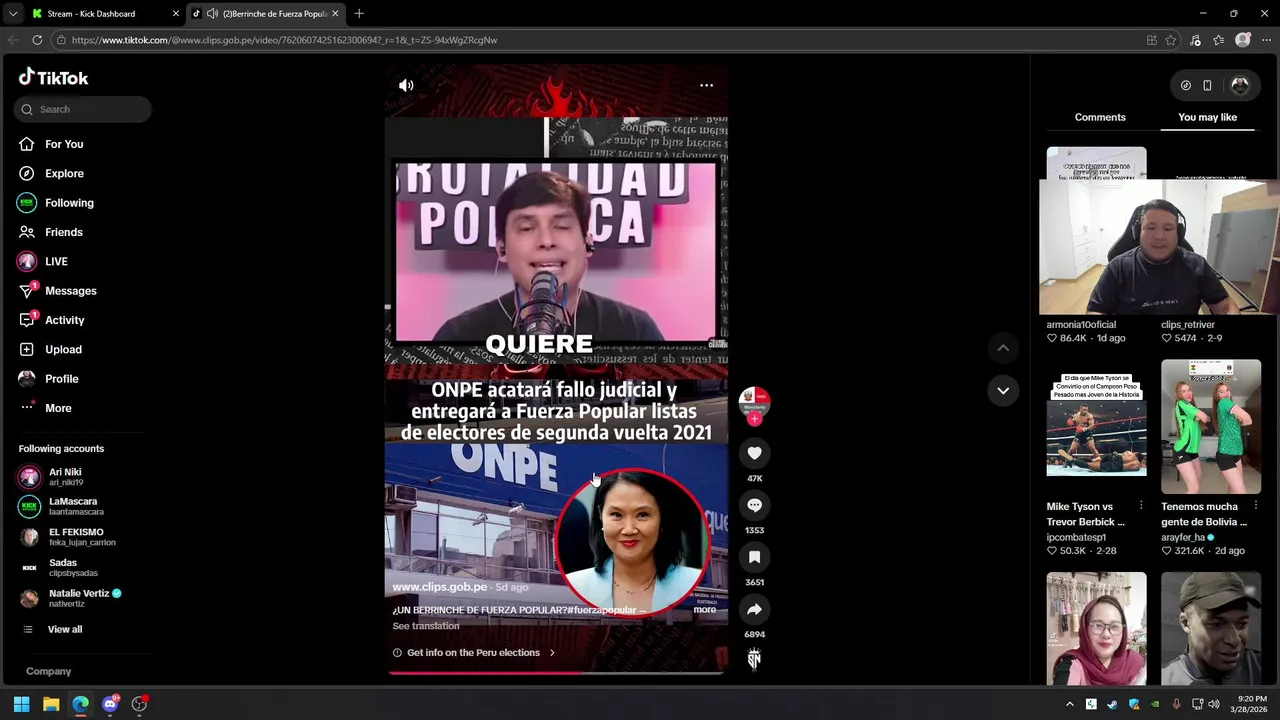Show hidden system tray icons
1280x720 pixels.
pyautogui.click(x=1069, y=704)
